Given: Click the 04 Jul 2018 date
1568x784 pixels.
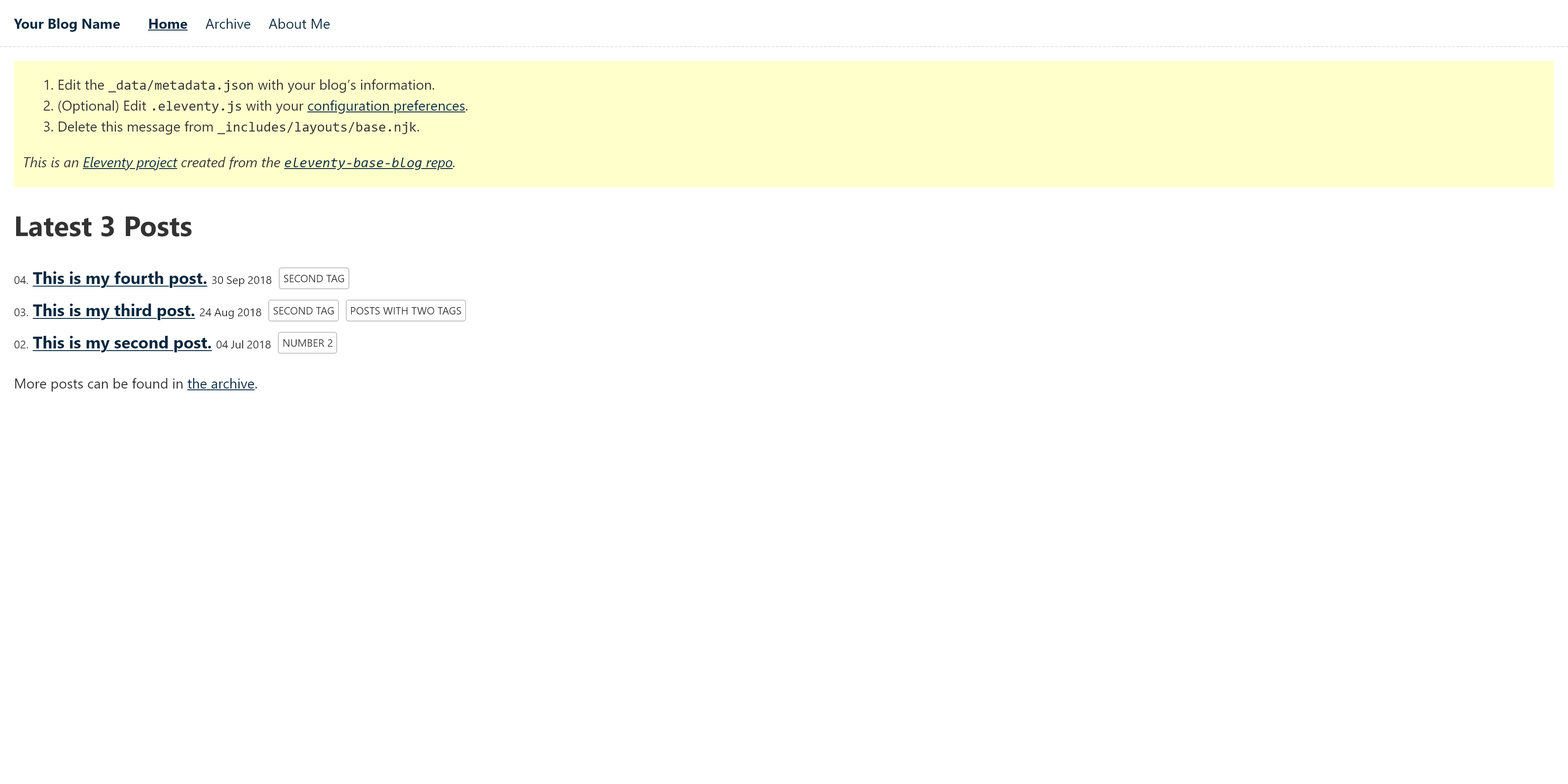Looking at the screenshot, I should 243,345.
